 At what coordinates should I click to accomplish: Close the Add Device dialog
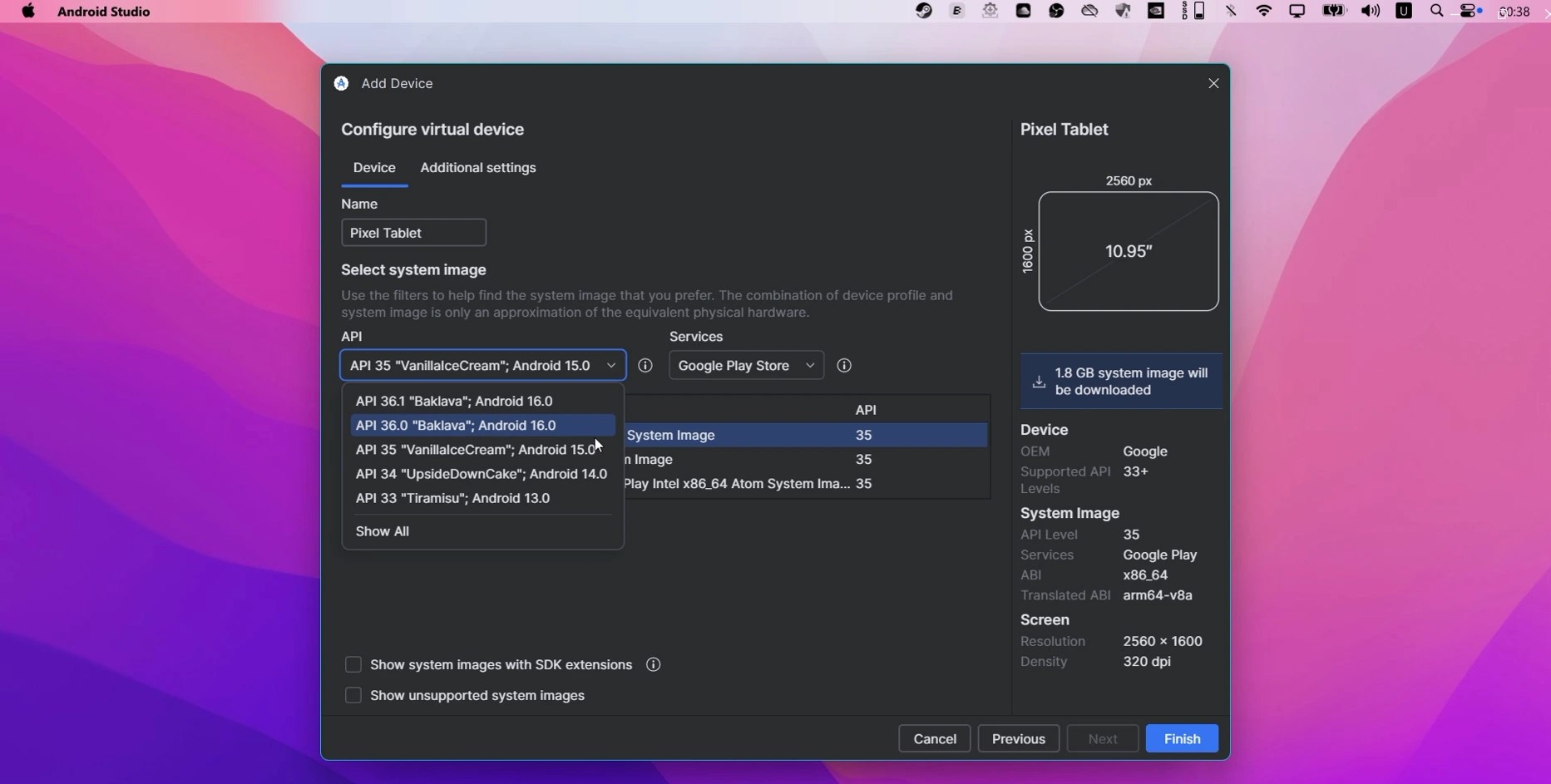(1214, 83)
